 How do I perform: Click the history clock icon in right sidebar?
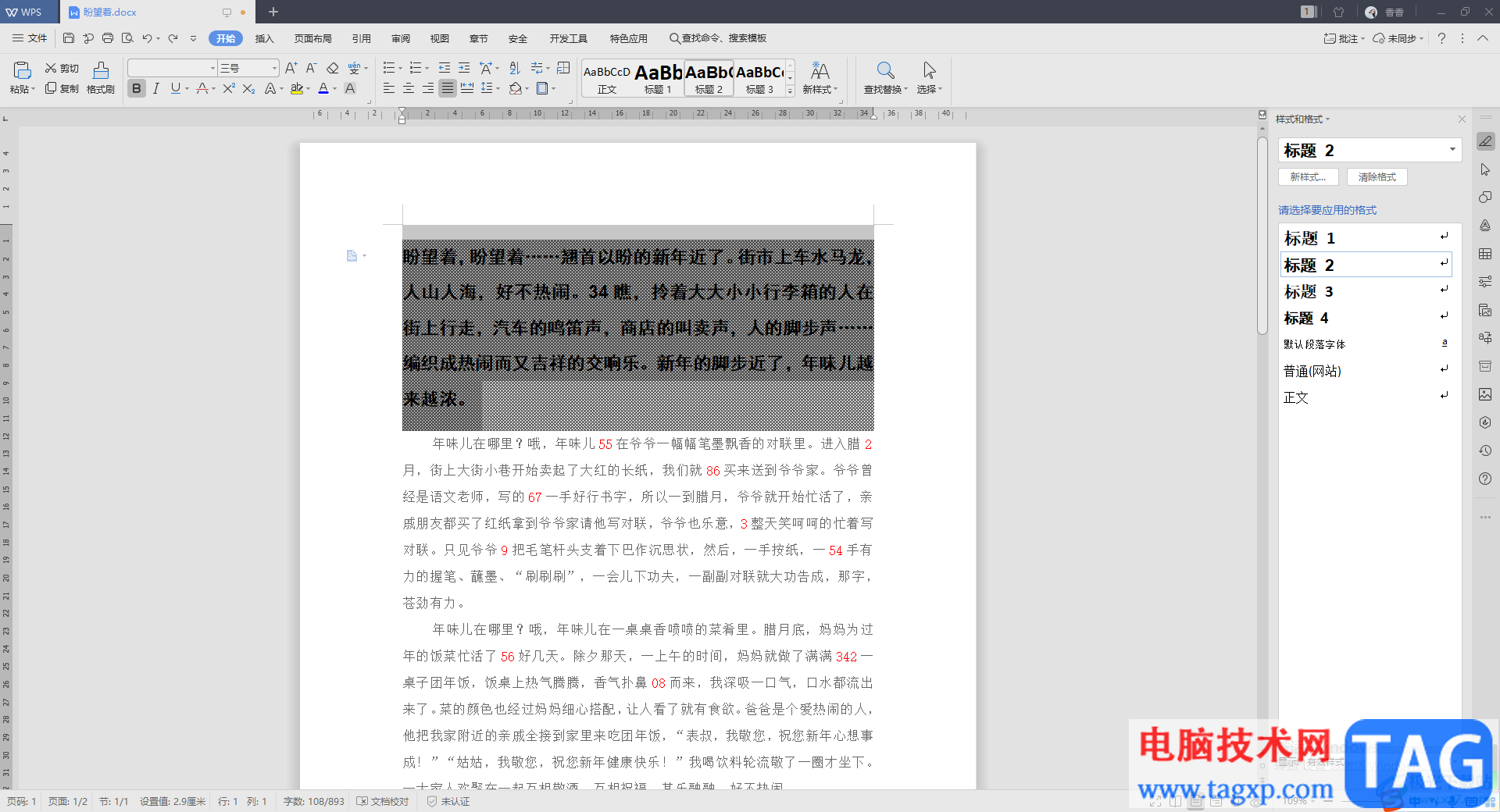[x=1485, y=451]
